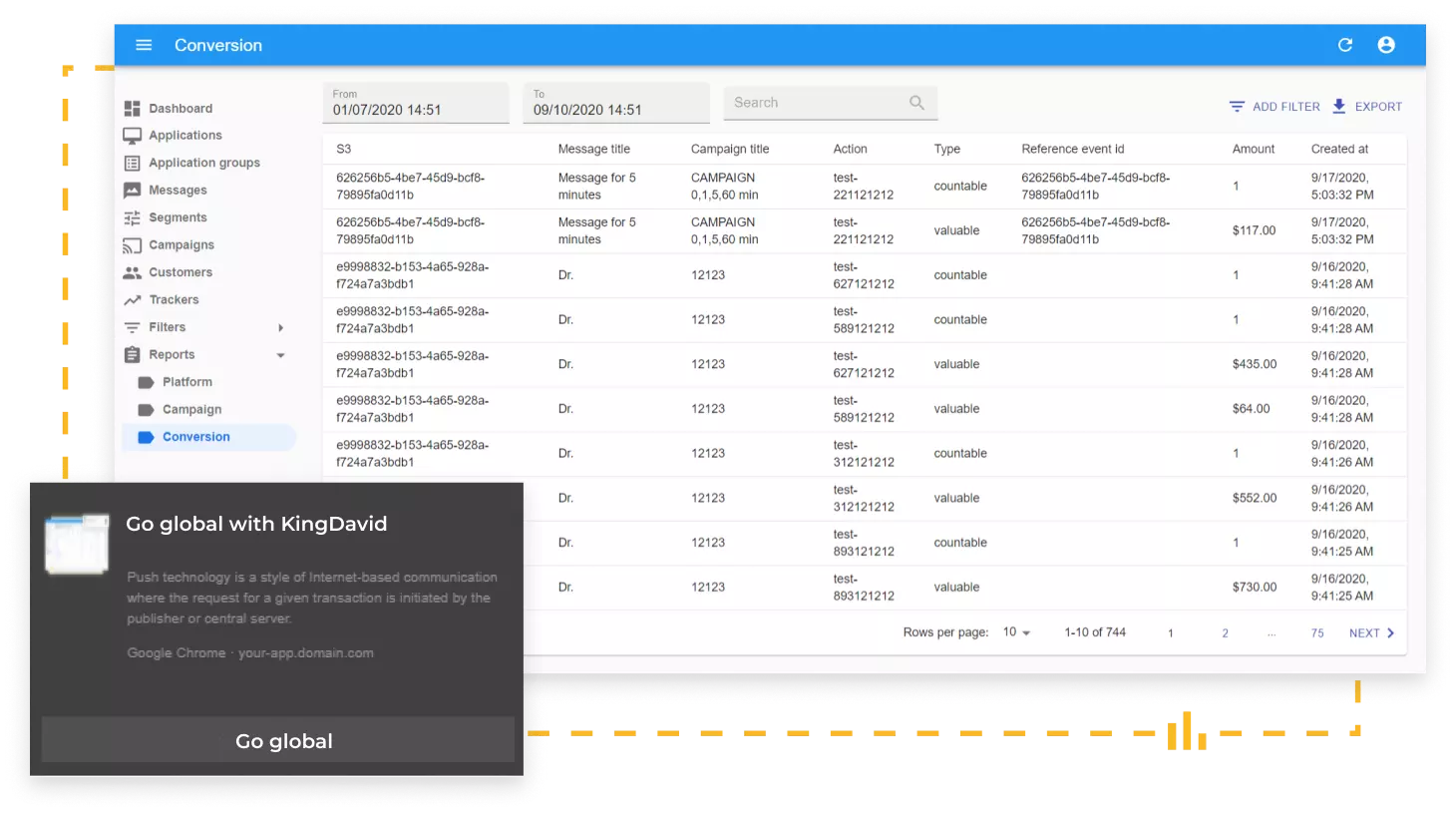The height and width of the screenshot is (814, 1456).
Task: Open the hamburger navigation menu
Action: (x=144, y=45)
